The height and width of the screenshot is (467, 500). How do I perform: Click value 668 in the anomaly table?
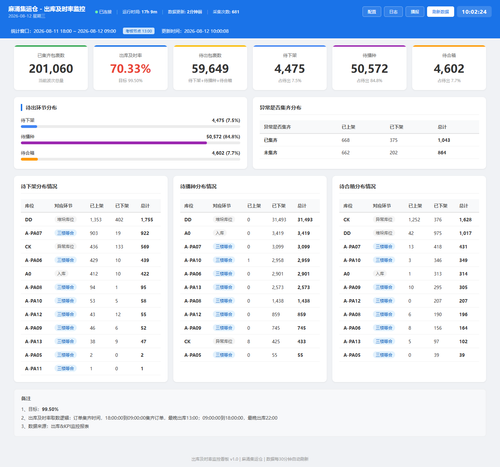pyautogui.click(x=346, y=140)
